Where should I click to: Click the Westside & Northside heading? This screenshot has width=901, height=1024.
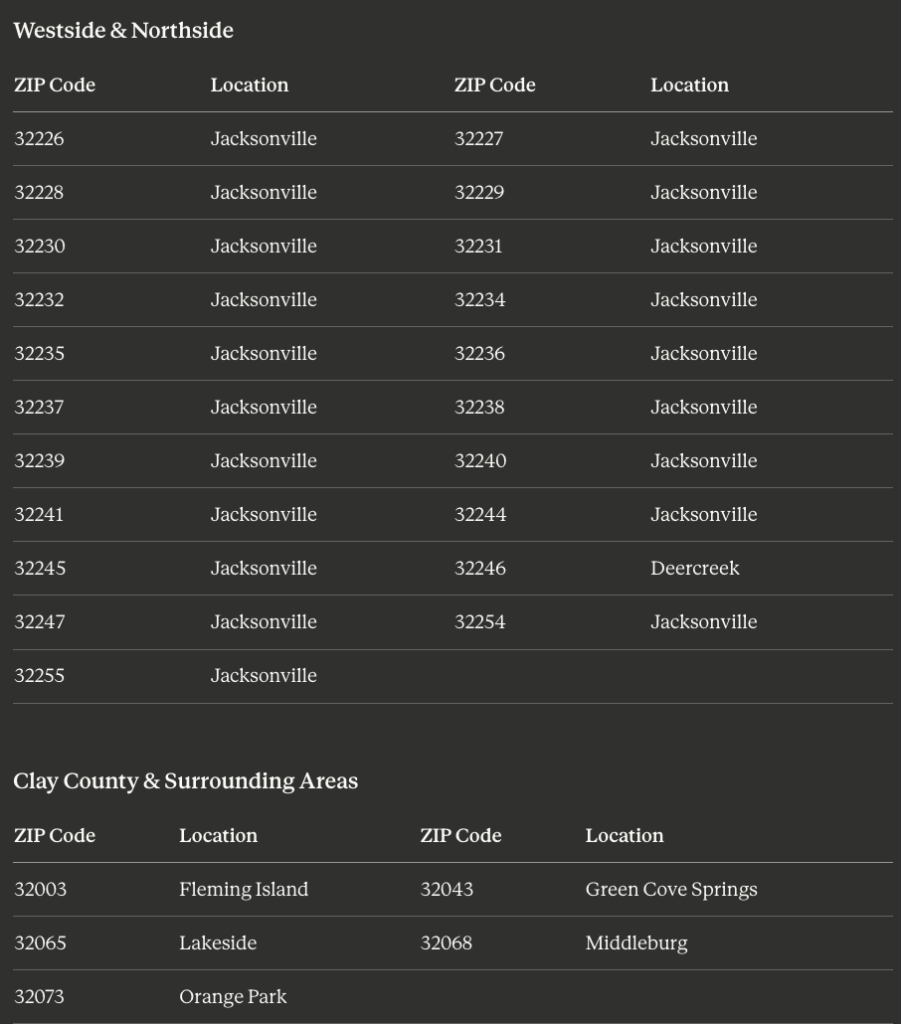tap(123, 31)
